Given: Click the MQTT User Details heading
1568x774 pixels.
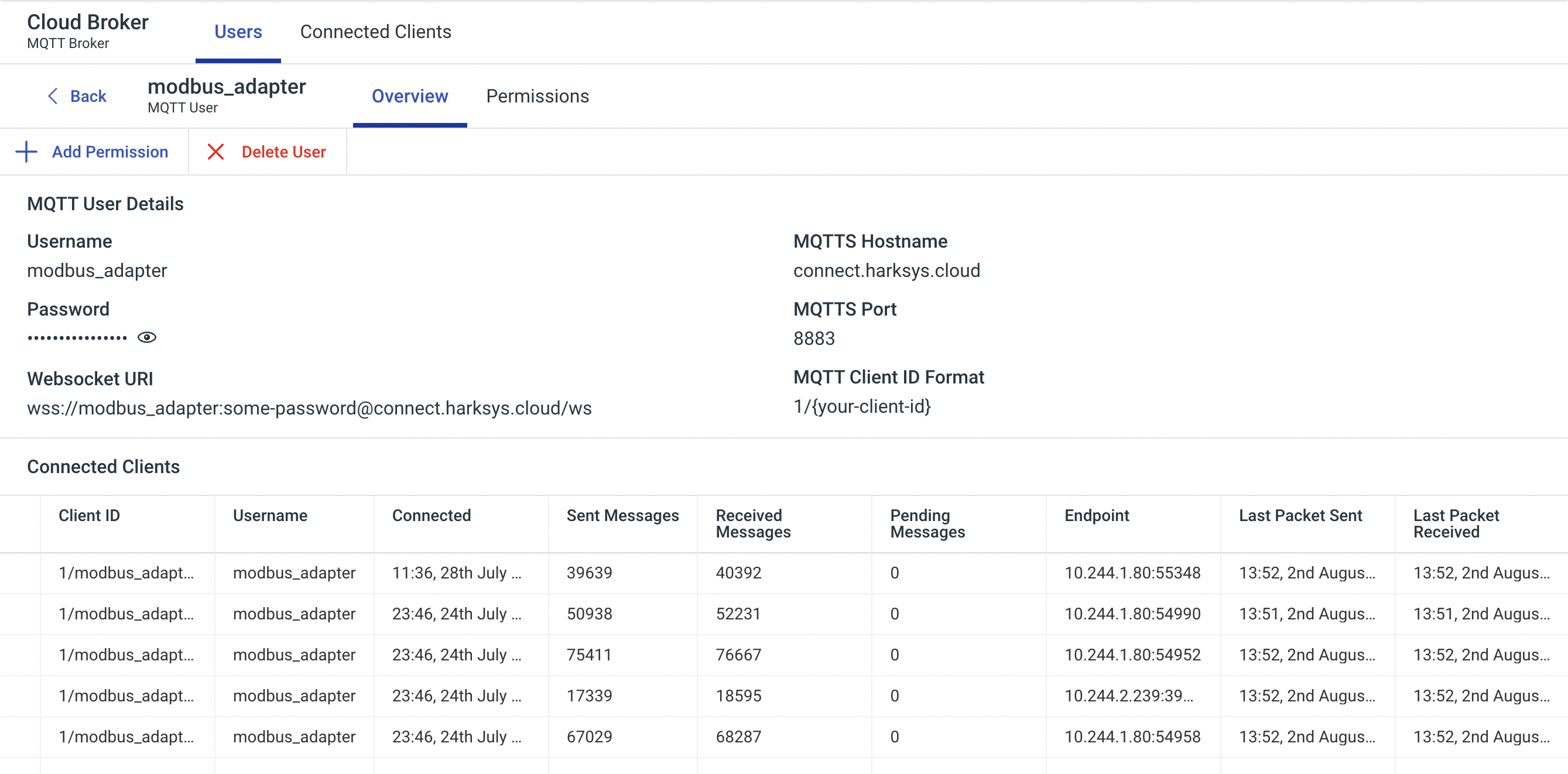Looking at the screenshot, I should (x=105, y=204).
